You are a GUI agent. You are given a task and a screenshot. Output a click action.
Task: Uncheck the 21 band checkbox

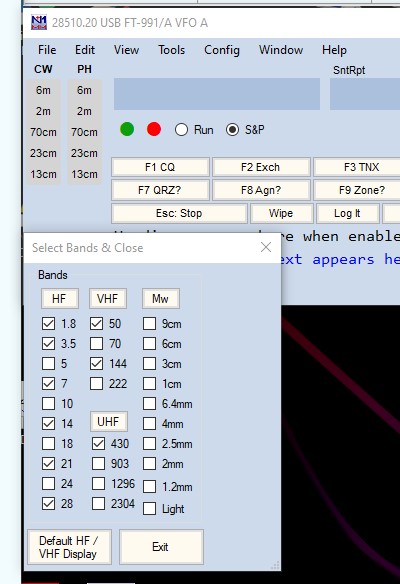[48, 464]
